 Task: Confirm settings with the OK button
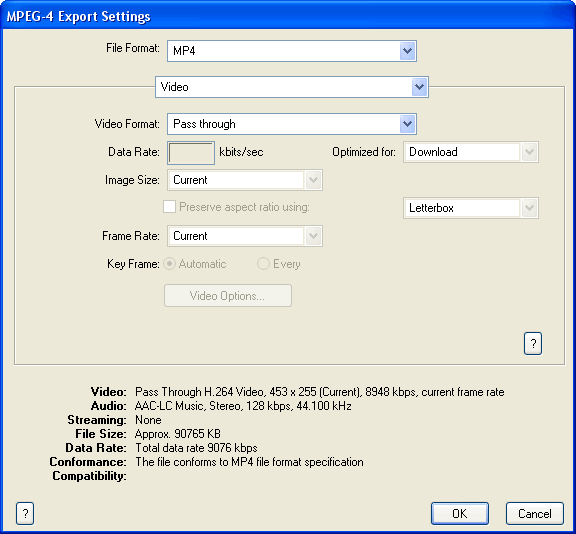(x=460, y=513)
